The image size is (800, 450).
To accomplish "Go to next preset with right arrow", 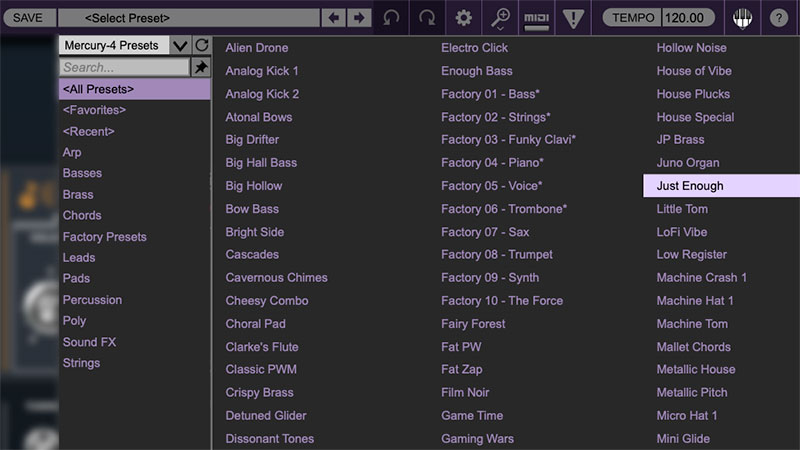I will coord(359,18).
